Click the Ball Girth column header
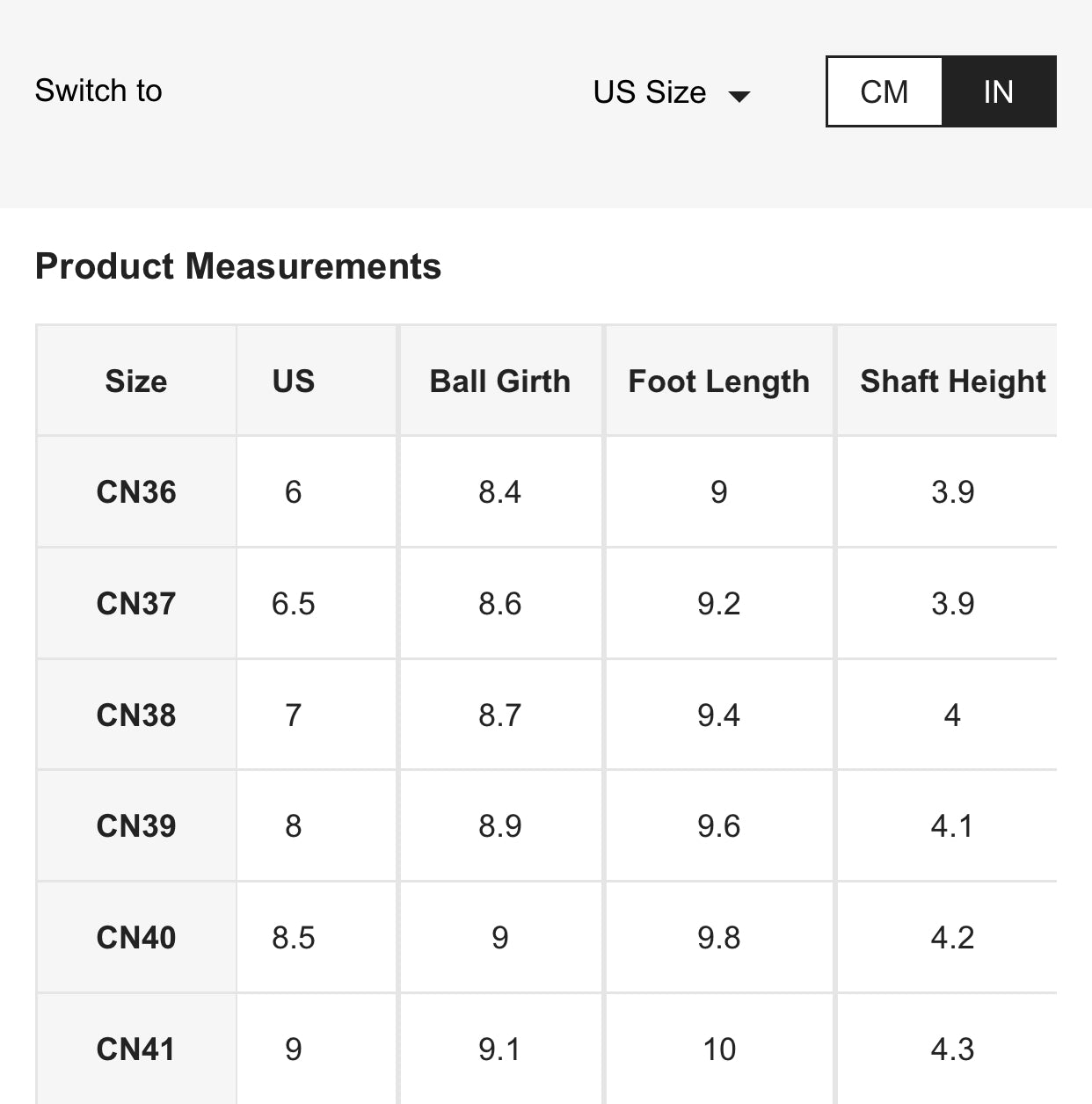Viewport: 1092px width, 1104px height. (x=499, y=381)
